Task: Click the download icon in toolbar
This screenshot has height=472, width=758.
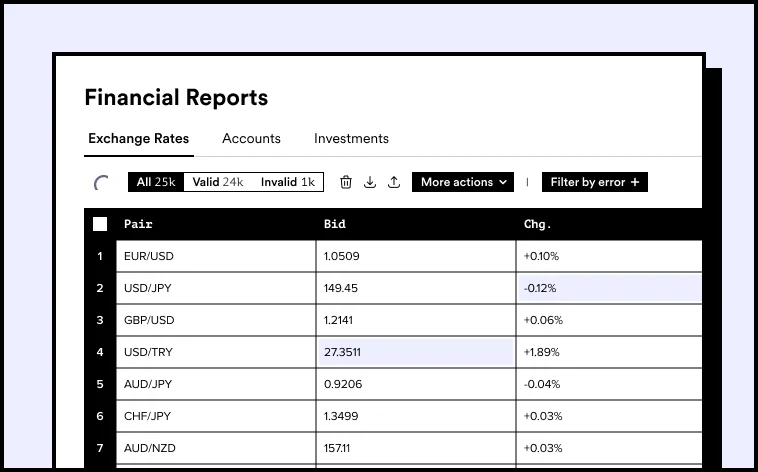Action: [370, 182]
